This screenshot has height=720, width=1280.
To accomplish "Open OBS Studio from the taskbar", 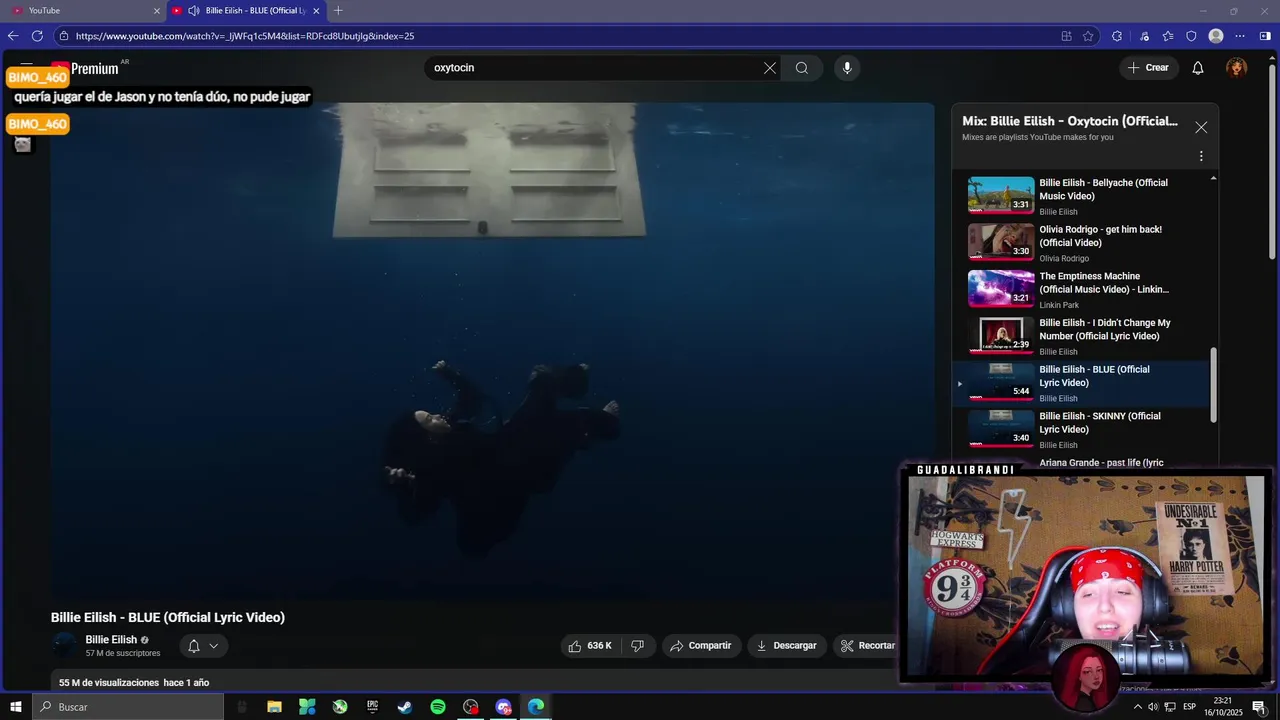I will (x=471, y=707).
